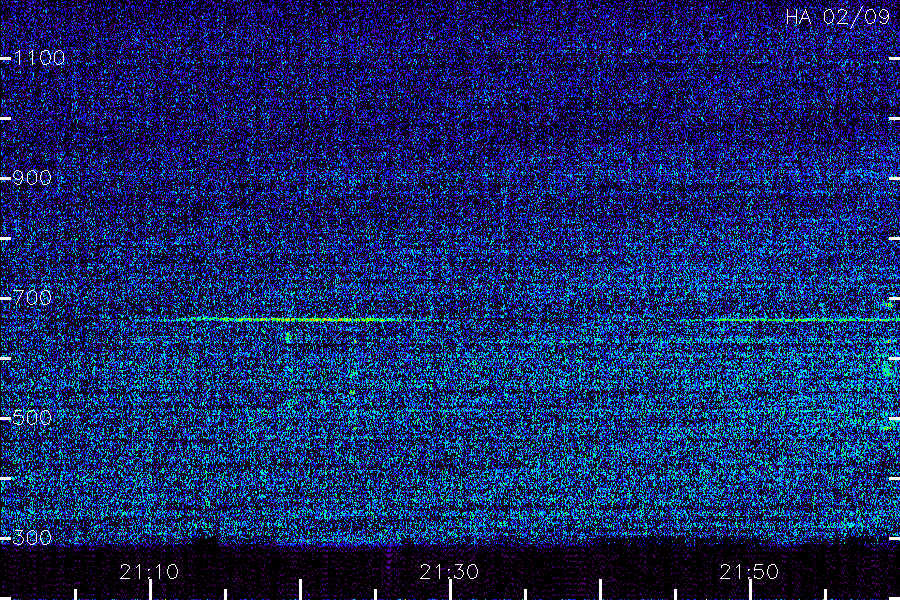Screen dimensions: 900x600
Task: Click the 300 frequency axis label
Action: tap(32, 538)
